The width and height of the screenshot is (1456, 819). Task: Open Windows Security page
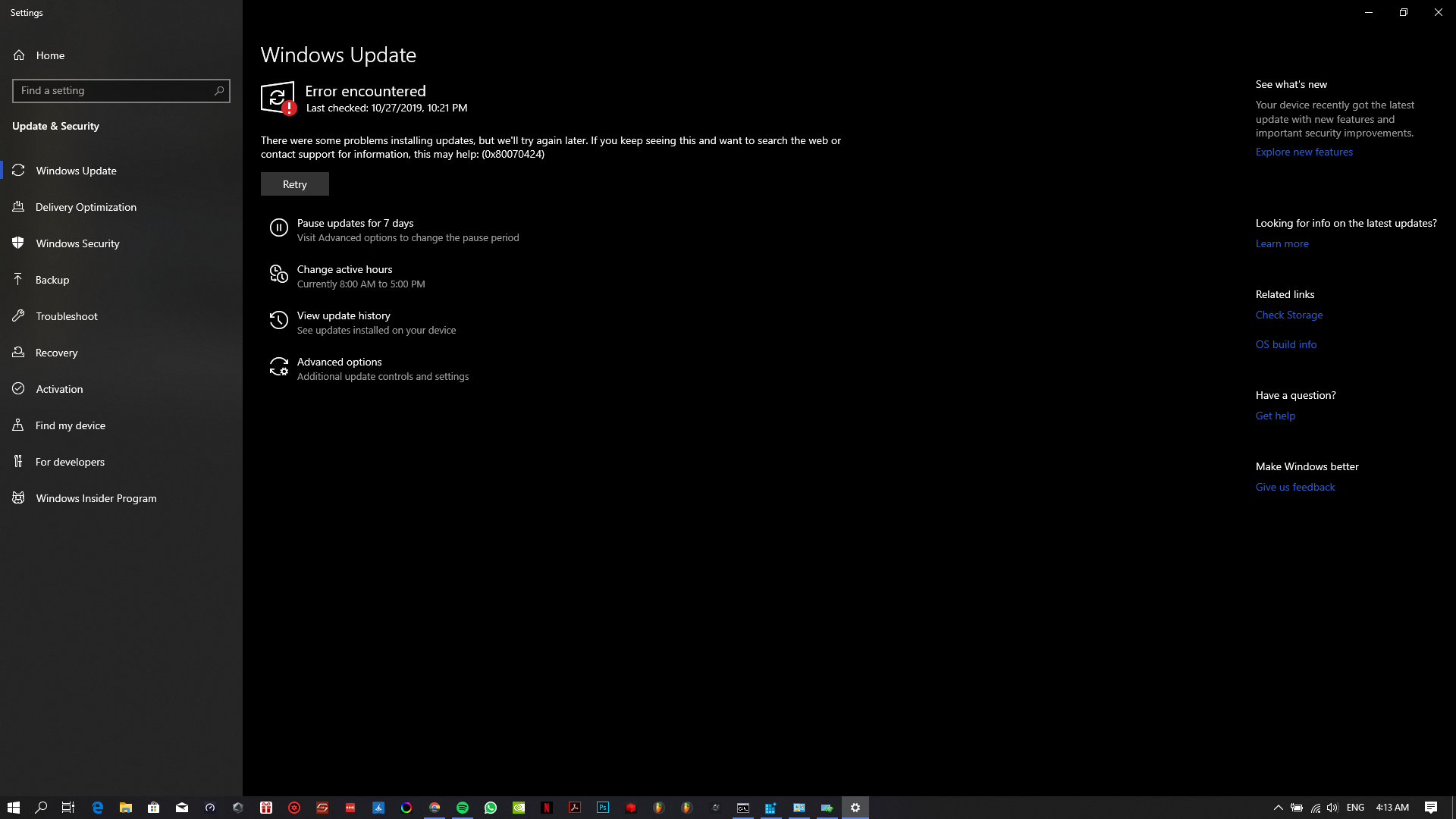121,243
